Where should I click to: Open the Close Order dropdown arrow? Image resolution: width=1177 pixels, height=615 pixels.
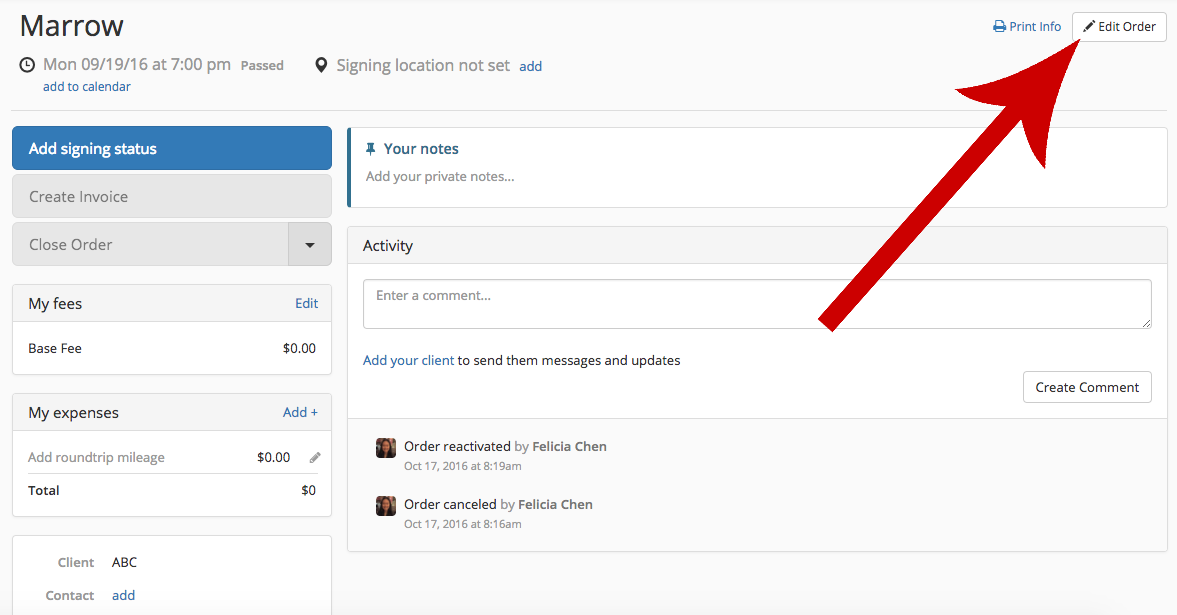[x=309, y=244]
